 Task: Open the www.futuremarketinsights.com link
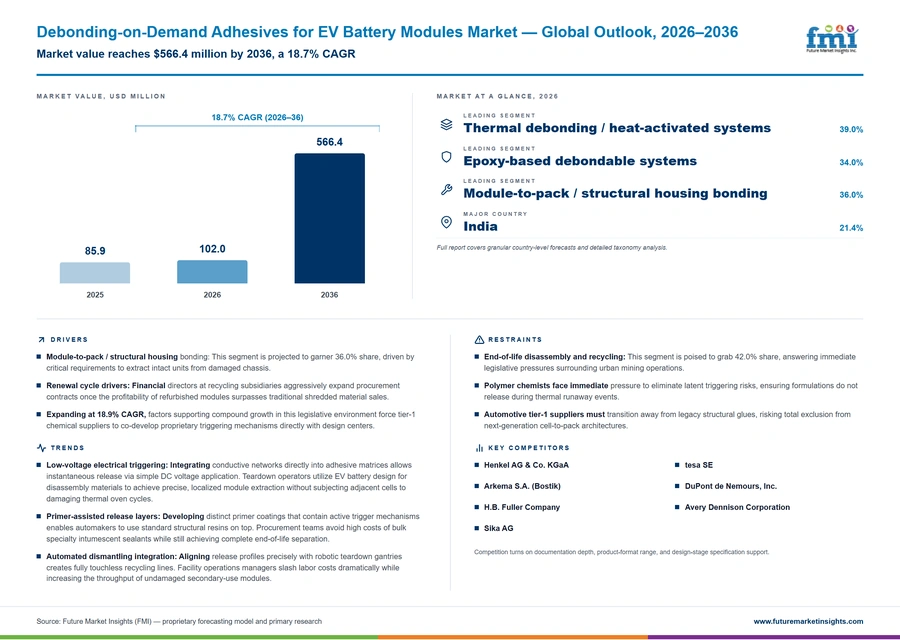point(808,621)
